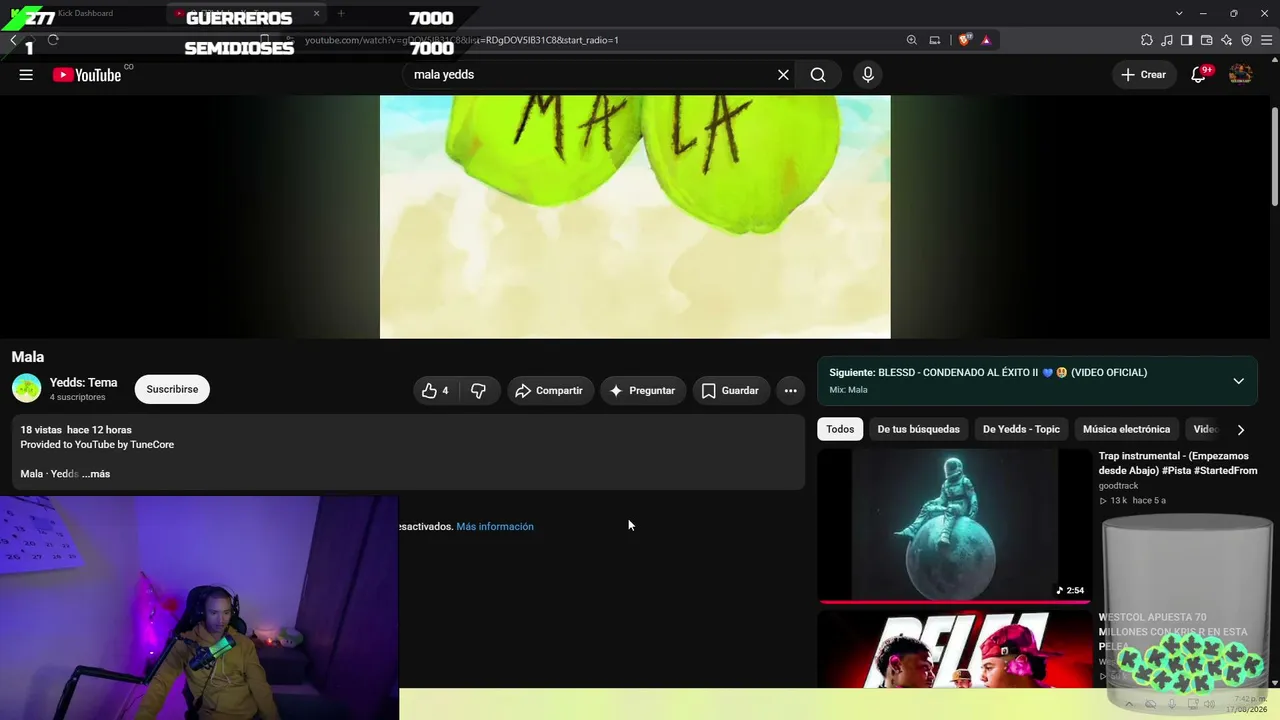Open the Yedds channel avatar
This screenshot has height=720, width=1280.
coord(26,388)
